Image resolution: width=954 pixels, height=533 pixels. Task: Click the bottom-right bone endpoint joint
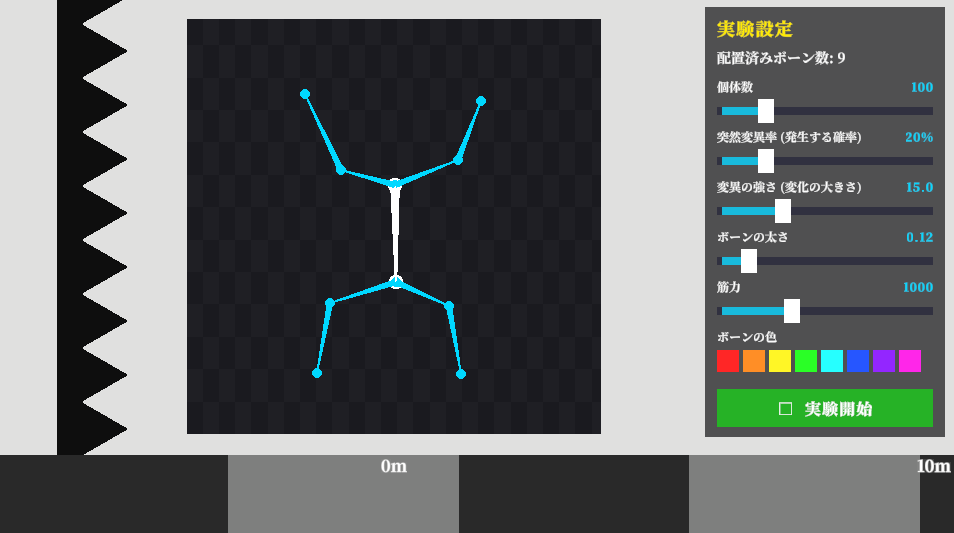[x=461, y=374]
